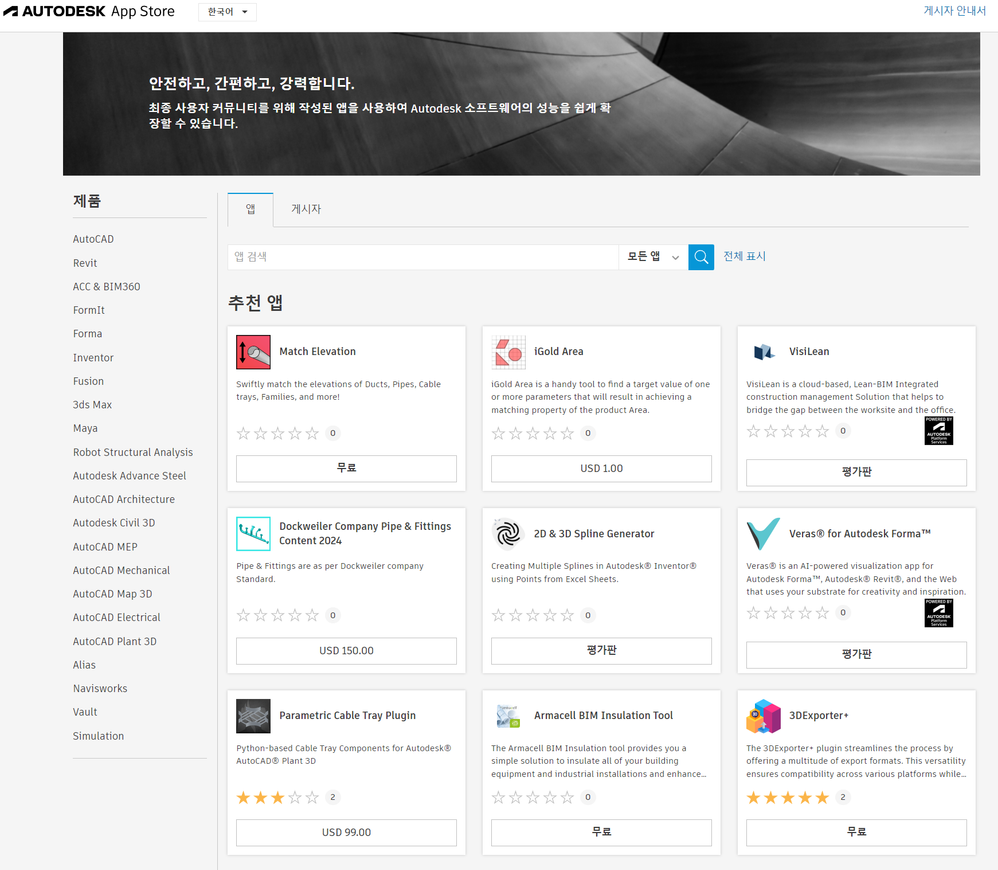Viewport: 998px width, 870px height.
Task: Select Alias in the product list
Action: tap(84, 665)
